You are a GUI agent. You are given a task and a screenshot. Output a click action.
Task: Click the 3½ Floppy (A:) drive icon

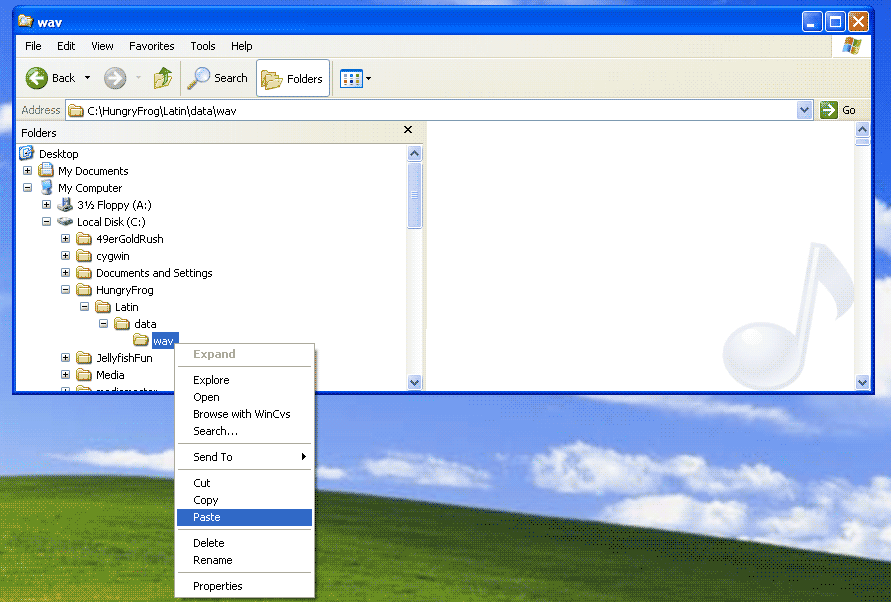[66, 204]
